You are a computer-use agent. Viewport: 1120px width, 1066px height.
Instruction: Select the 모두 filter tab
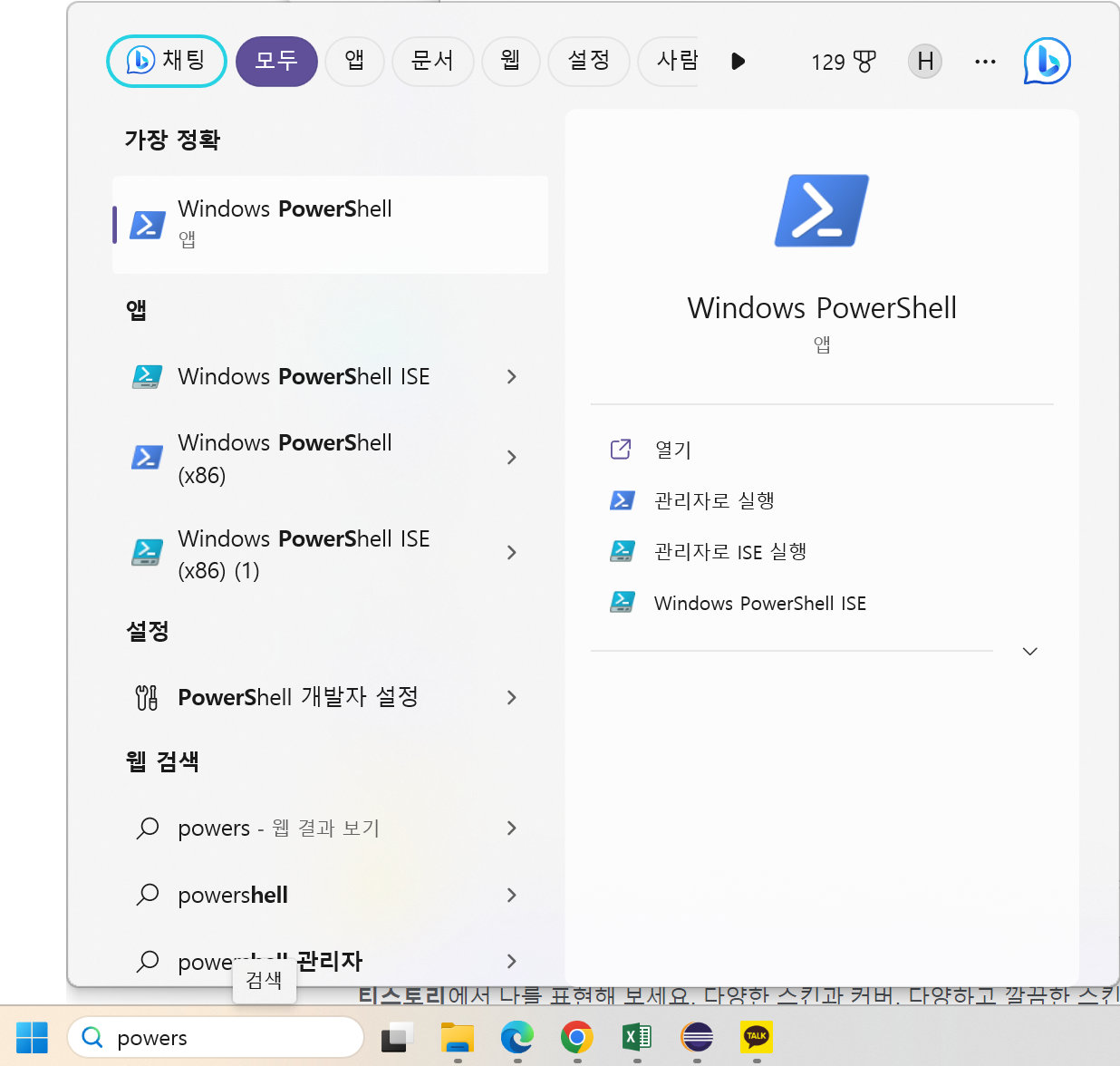click(276, 61)
